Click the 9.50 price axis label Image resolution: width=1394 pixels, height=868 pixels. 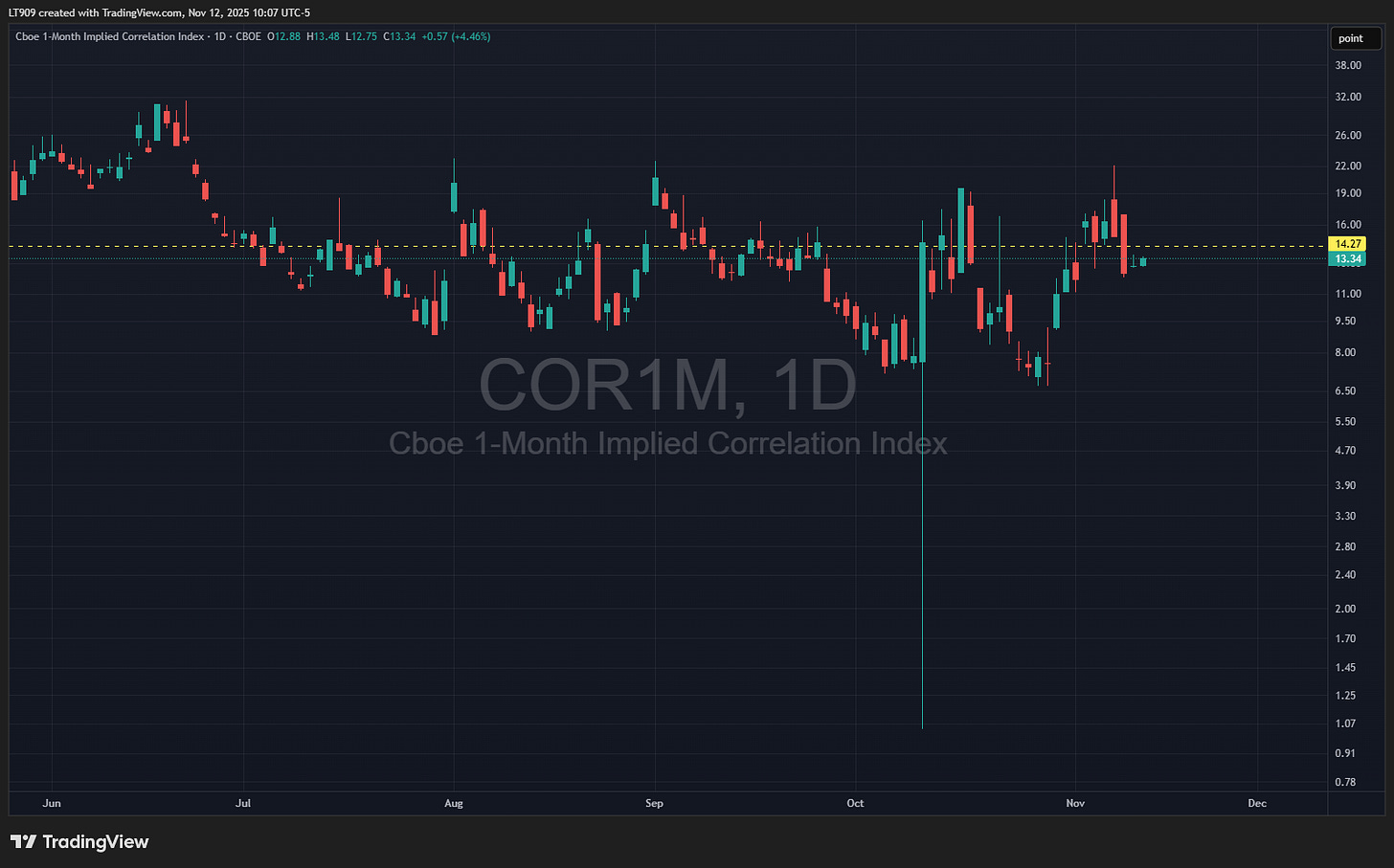coord(1345,321)
